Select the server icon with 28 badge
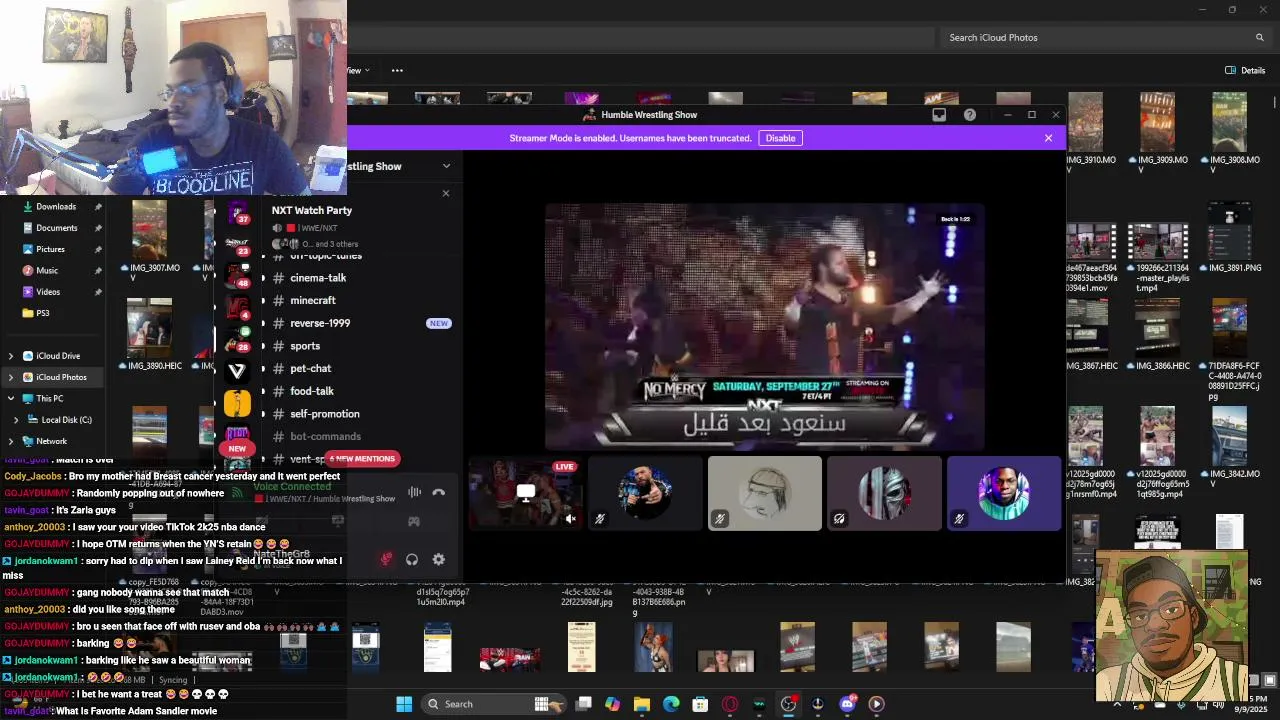Image resolution: width=1280 pixels, height=720 pixels. [237, 340]
